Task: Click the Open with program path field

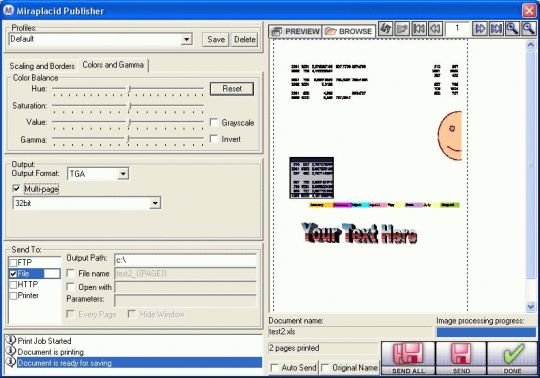Action: (185, 287)
